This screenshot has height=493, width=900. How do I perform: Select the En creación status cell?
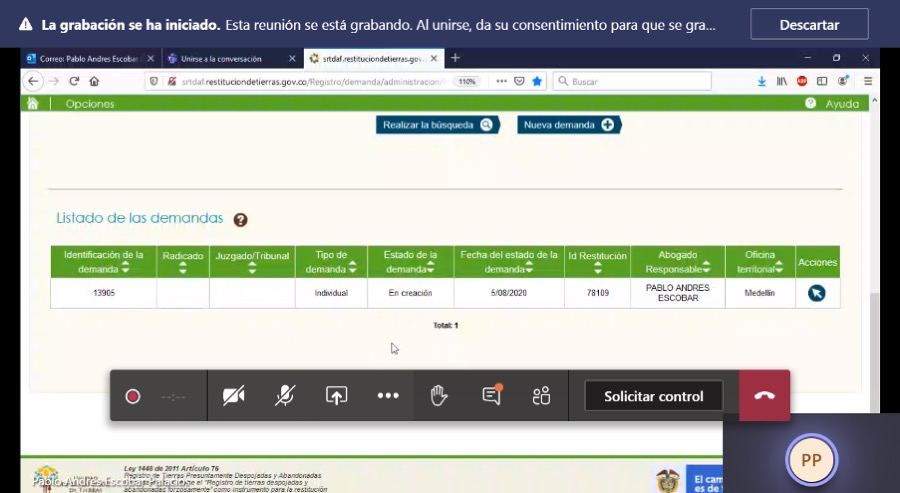coord(410,293)
